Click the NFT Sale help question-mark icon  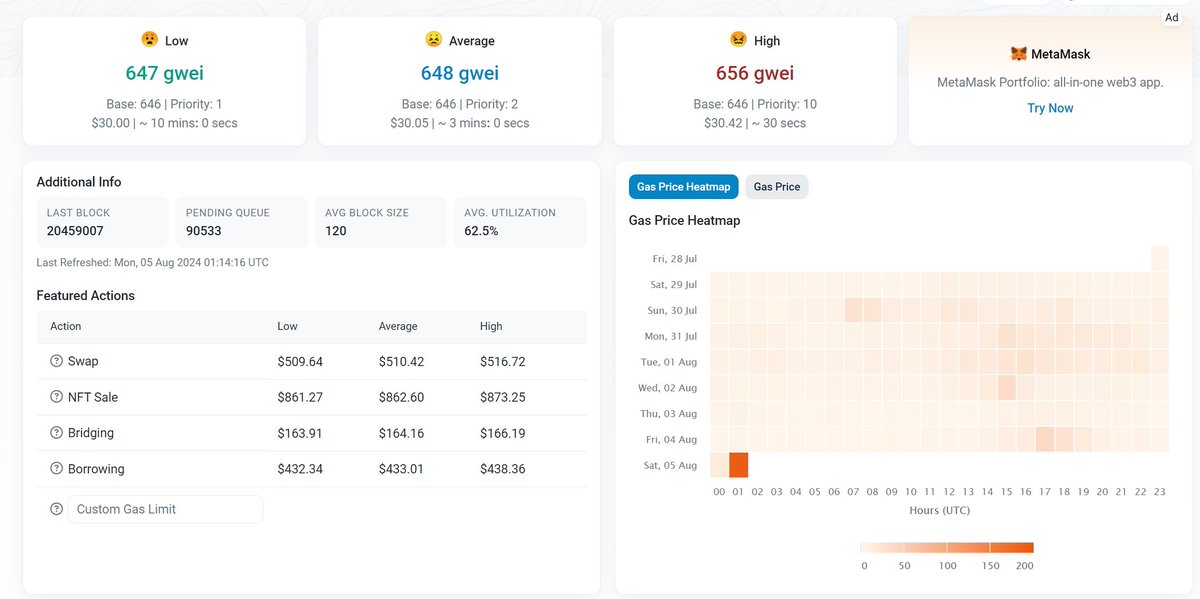(56, 397)
